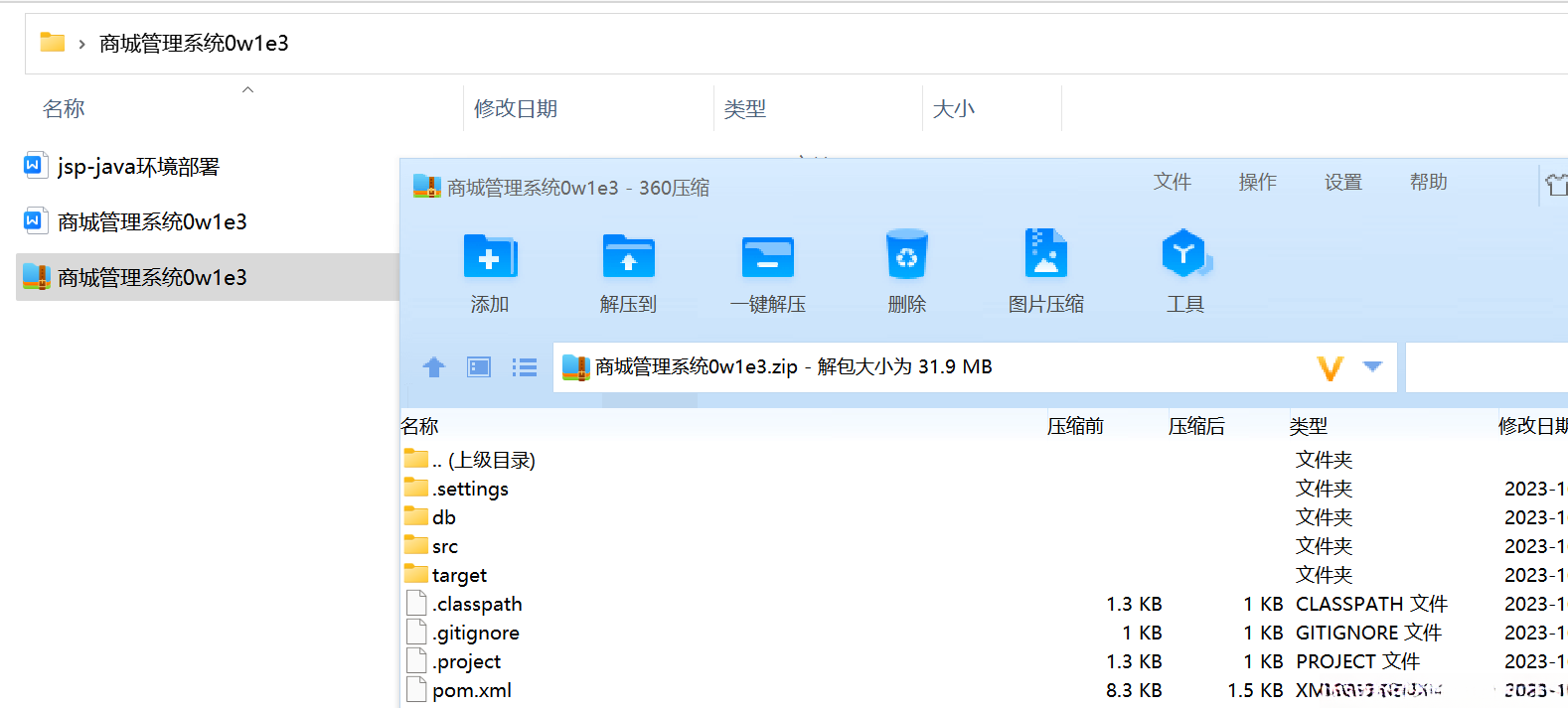Sort Explorer files by 名称 column

64,108
